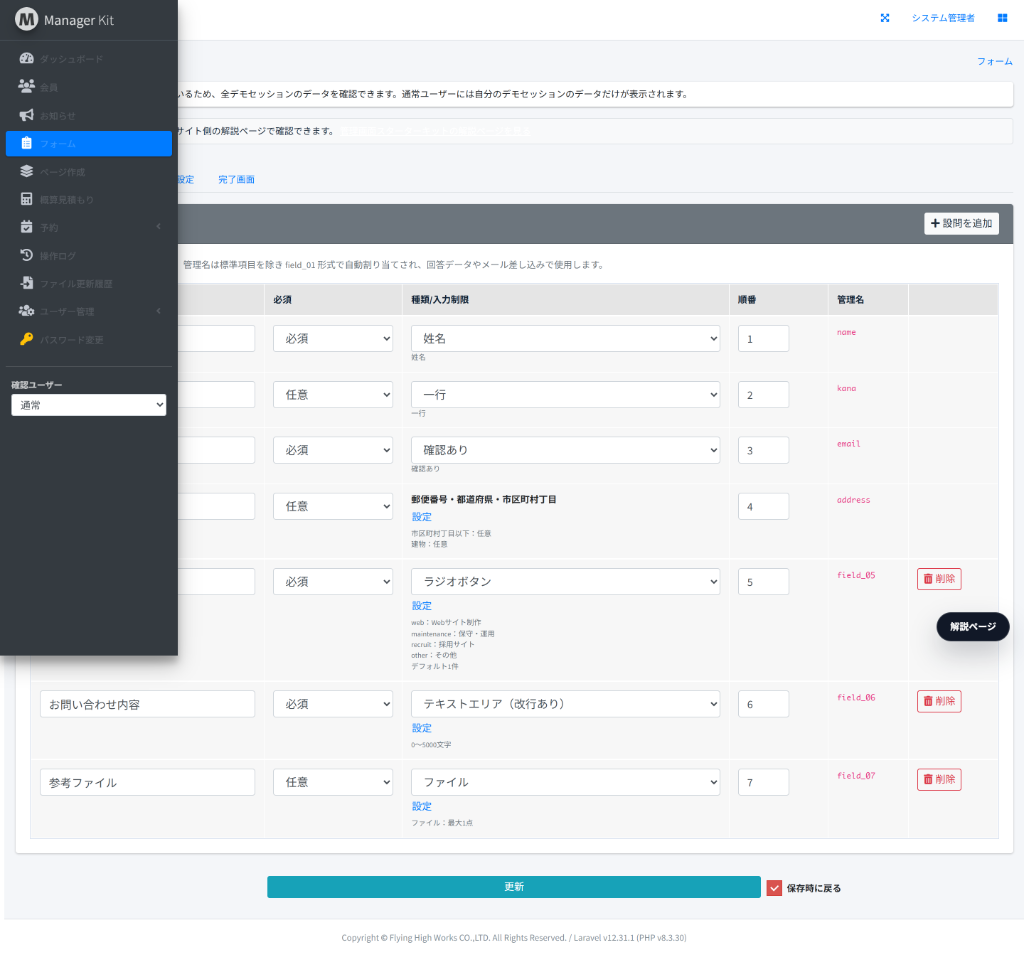Open the operation log history icon
1024x967 pixels.
(26, 255)
